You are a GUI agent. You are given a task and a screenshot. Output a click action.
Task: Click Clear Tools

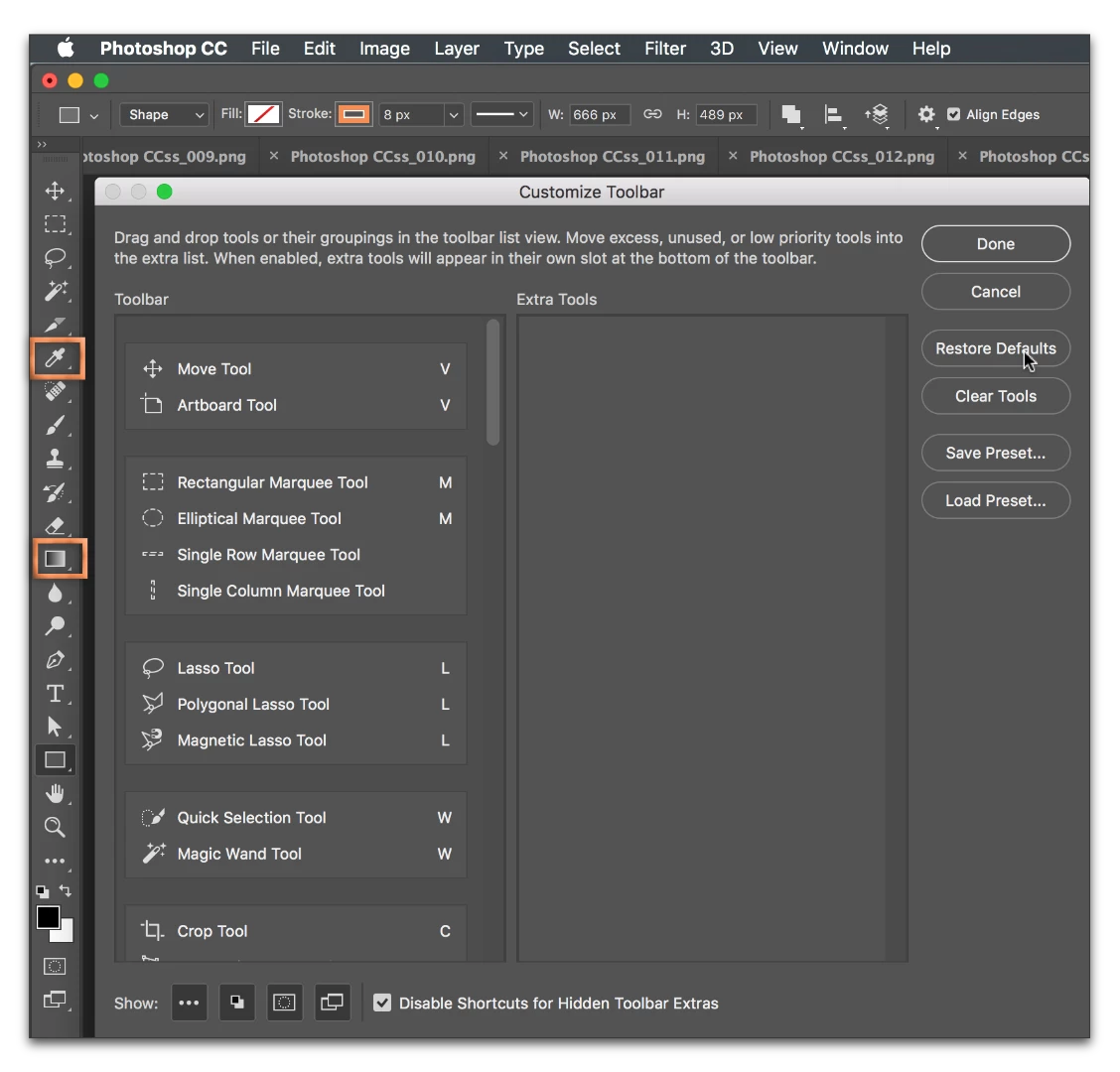coord(996,396)
